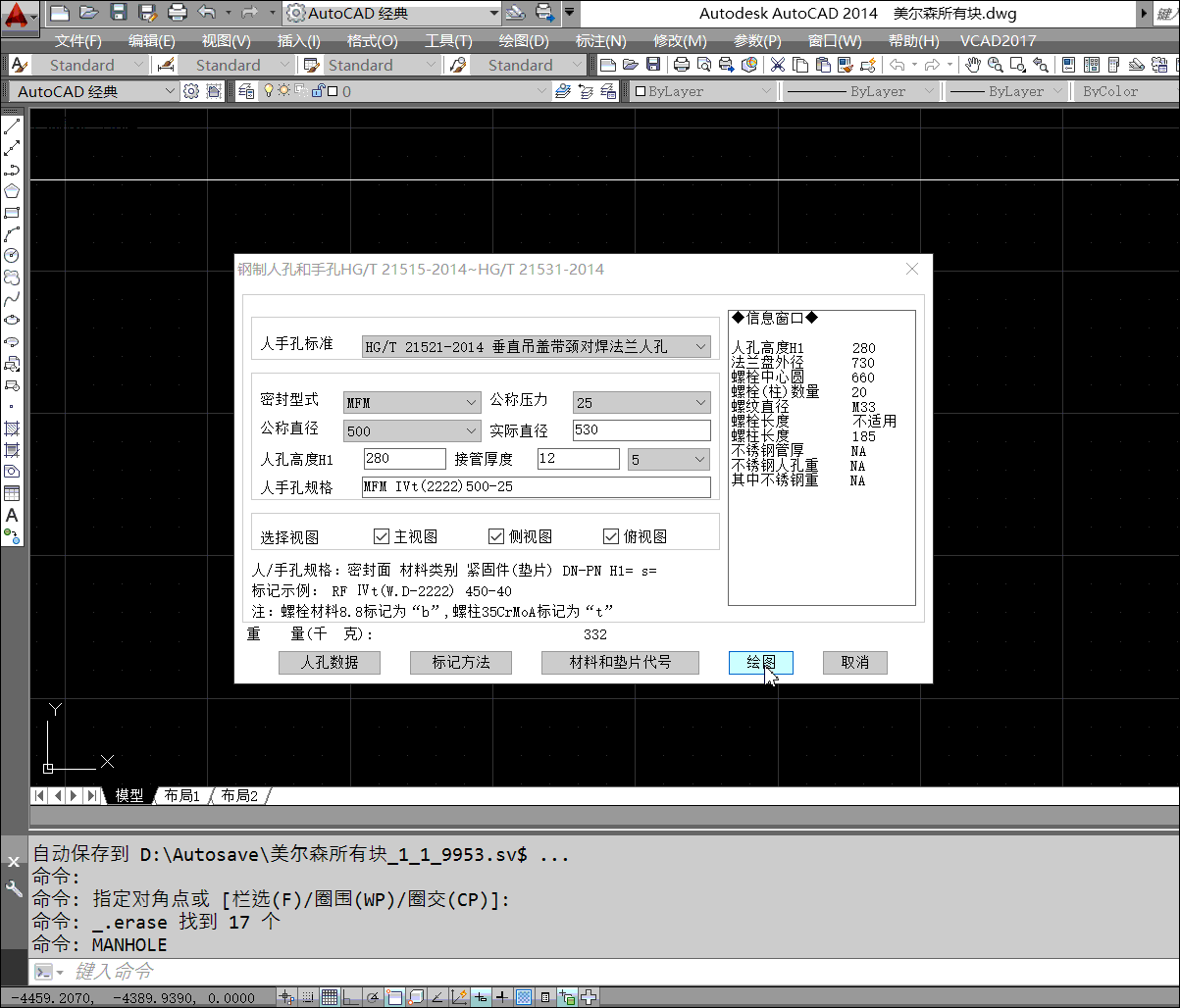Open the 人手孔标准 dropdown
1180x1008 pixels.
pyautogui.click(x=536, y=346)
